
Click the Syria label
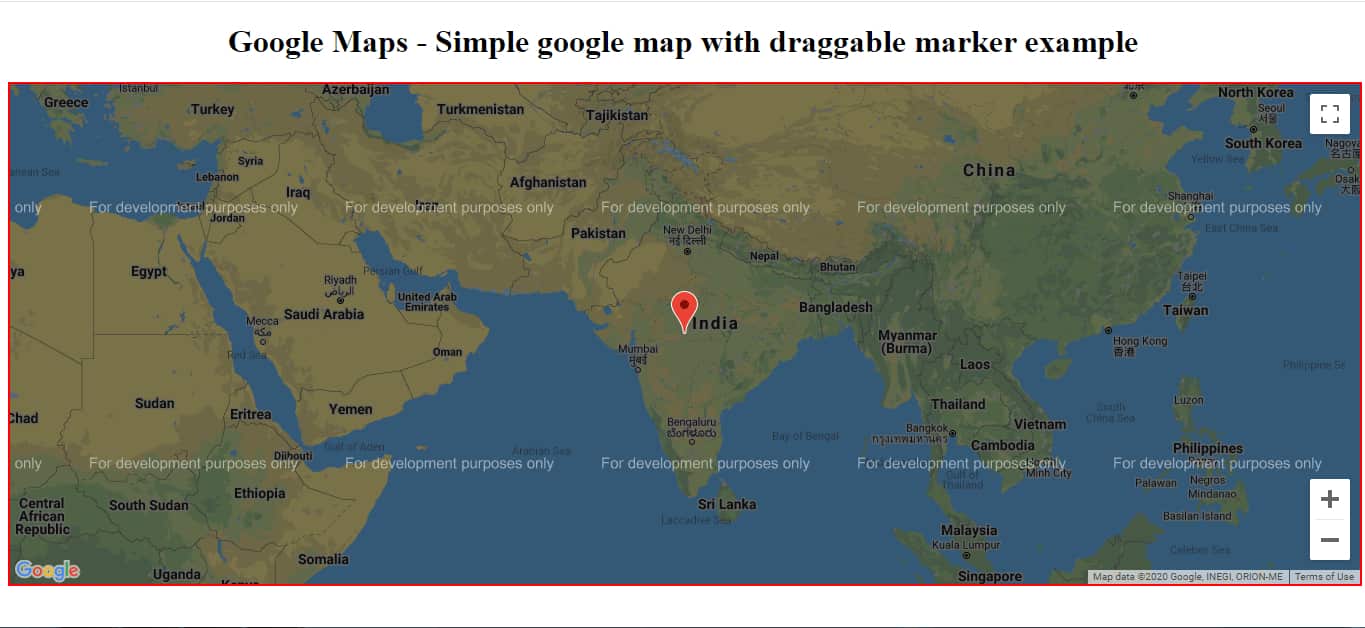pyautogui.click(x=250, y=161)
